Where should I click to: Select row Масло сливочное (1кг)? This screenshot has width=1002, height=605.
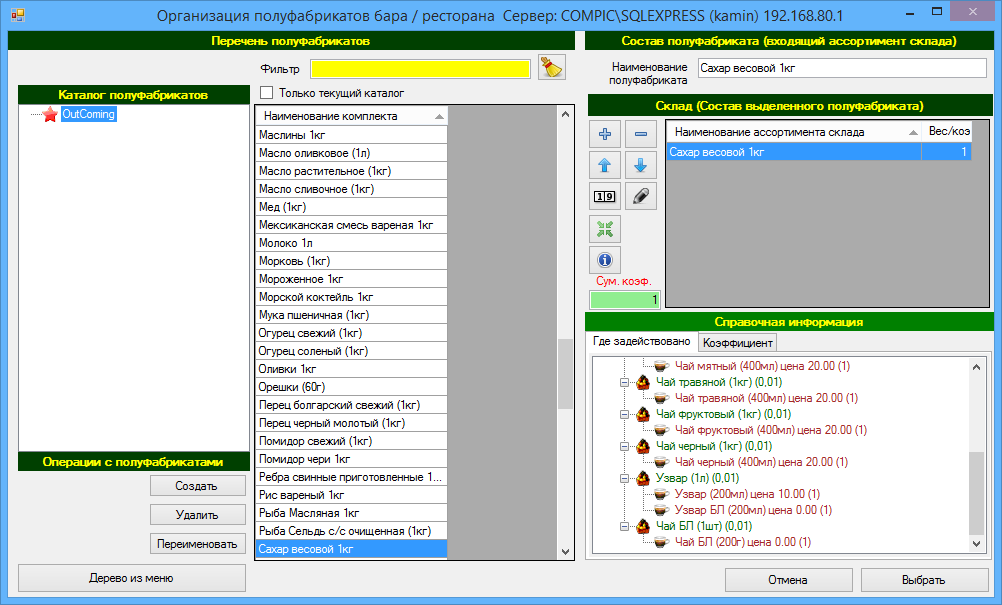click(351, 189)
